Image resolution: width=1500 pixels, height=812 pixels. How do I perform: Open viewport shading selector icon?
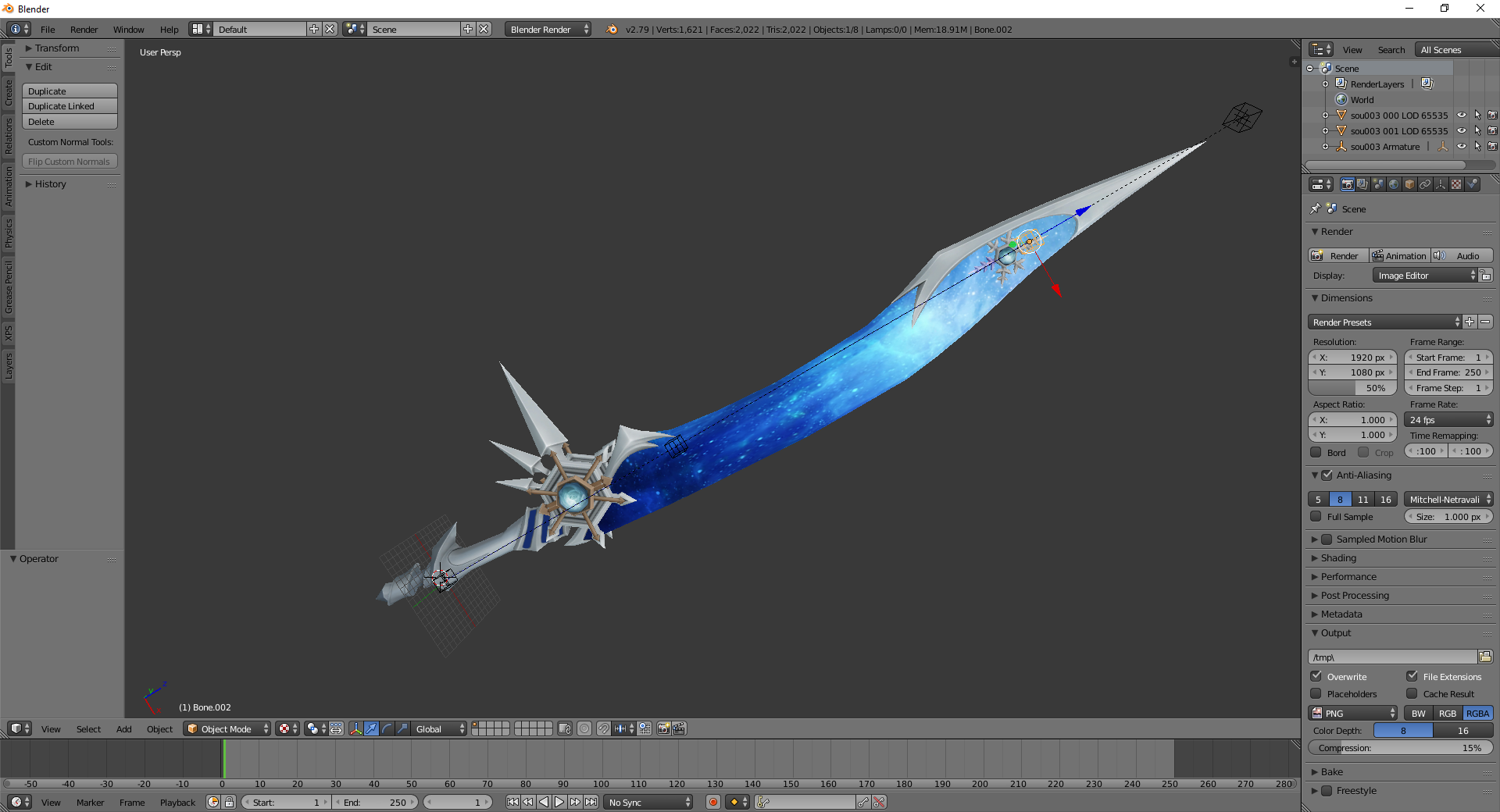(x=287, y=728)
